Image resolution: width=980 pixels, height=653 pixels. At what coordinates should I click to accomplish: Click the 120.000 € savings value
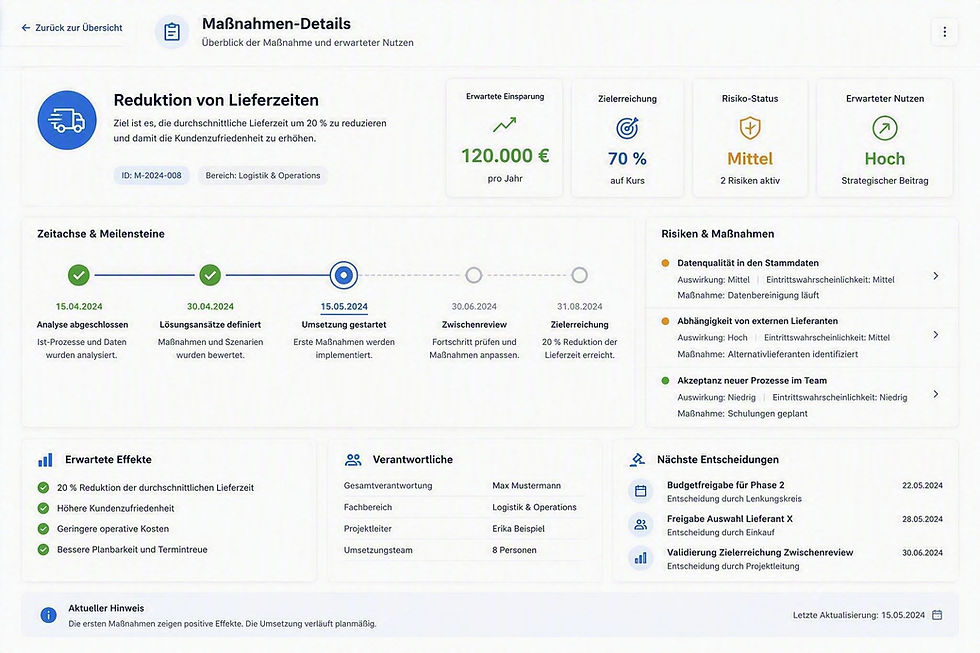click(x=505, y=156)
